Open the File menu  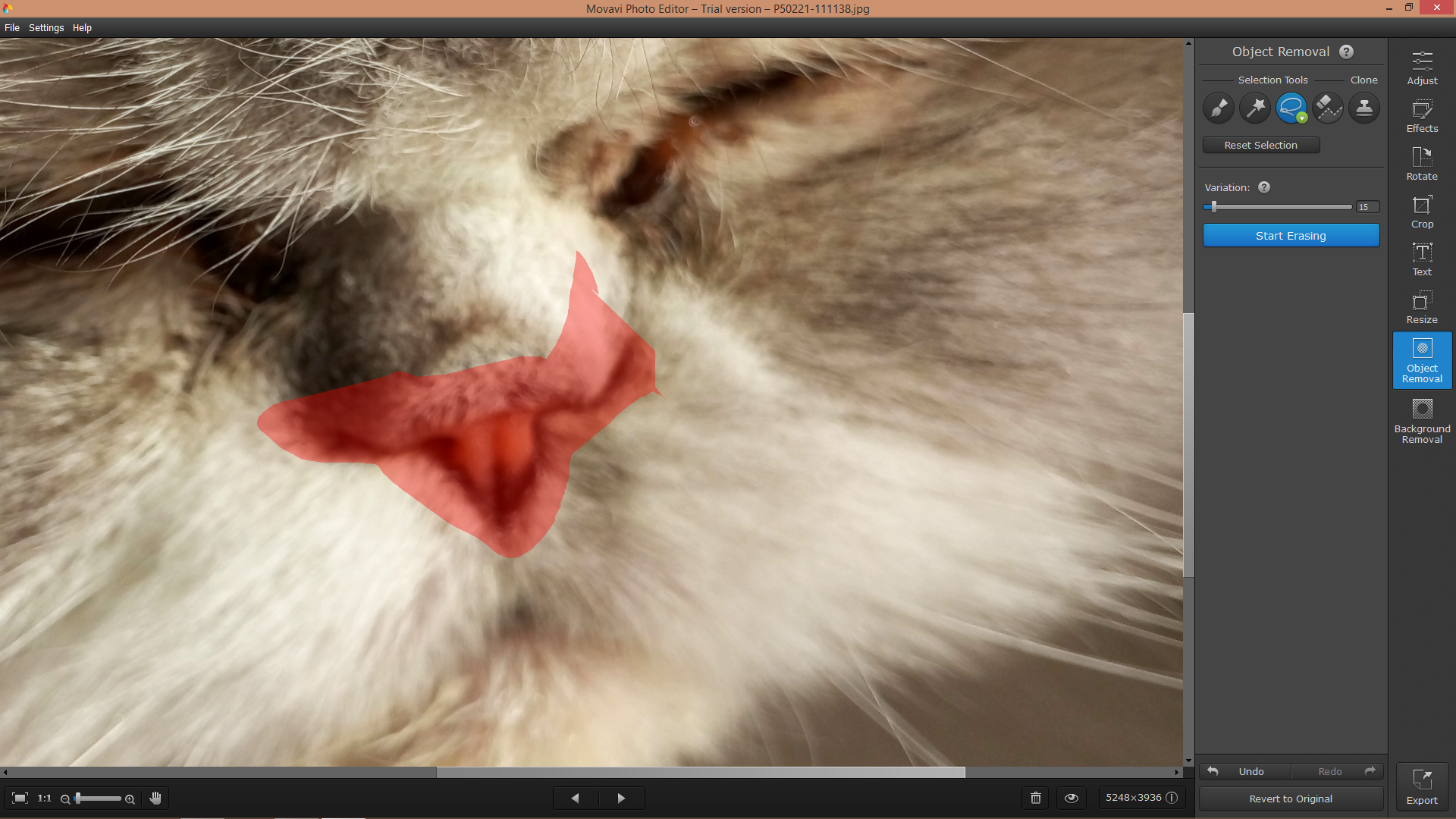12,28
